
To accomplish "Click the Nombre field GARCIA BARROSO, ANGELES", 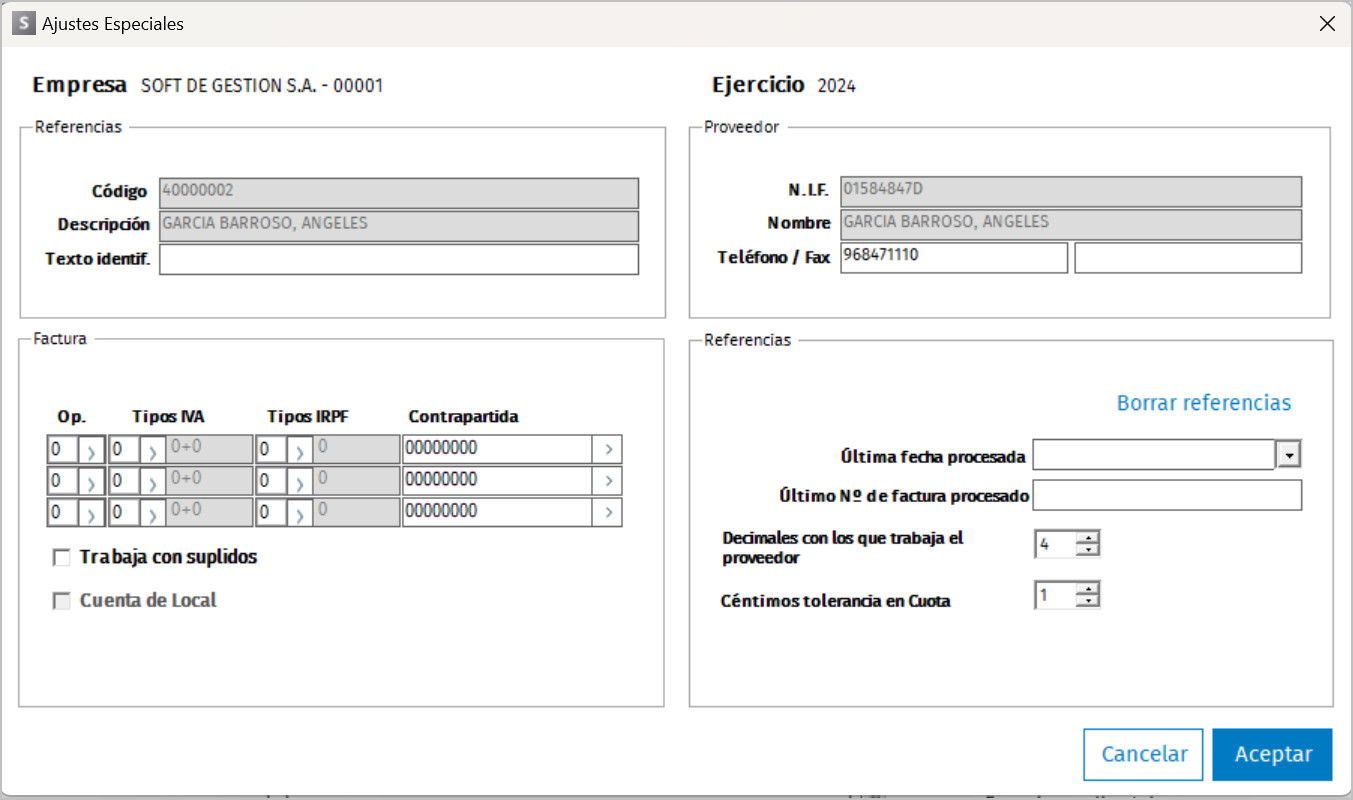I will tap(1071, 223).
